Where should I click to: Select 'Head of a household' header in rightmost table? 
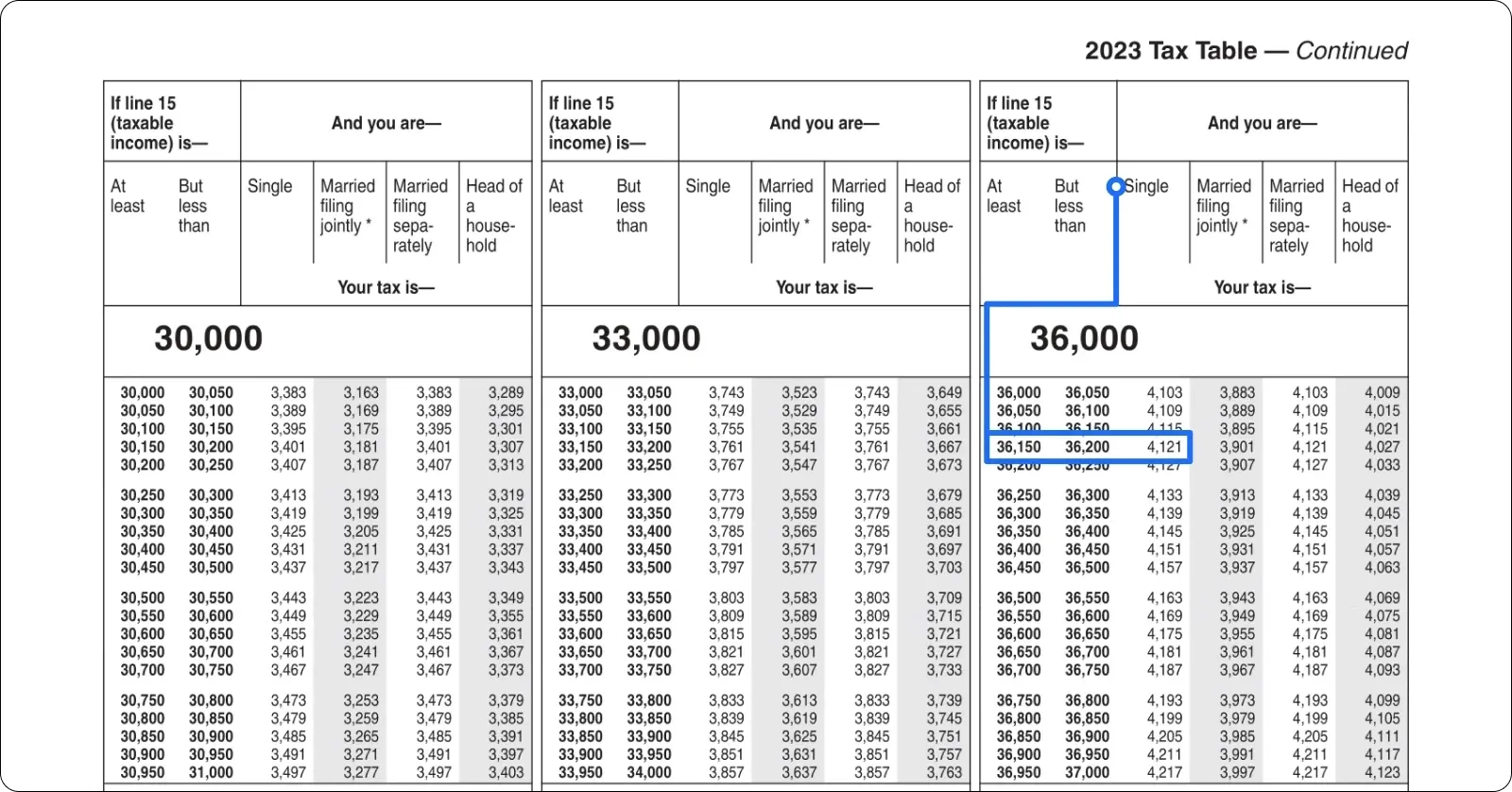[1369, 215]
